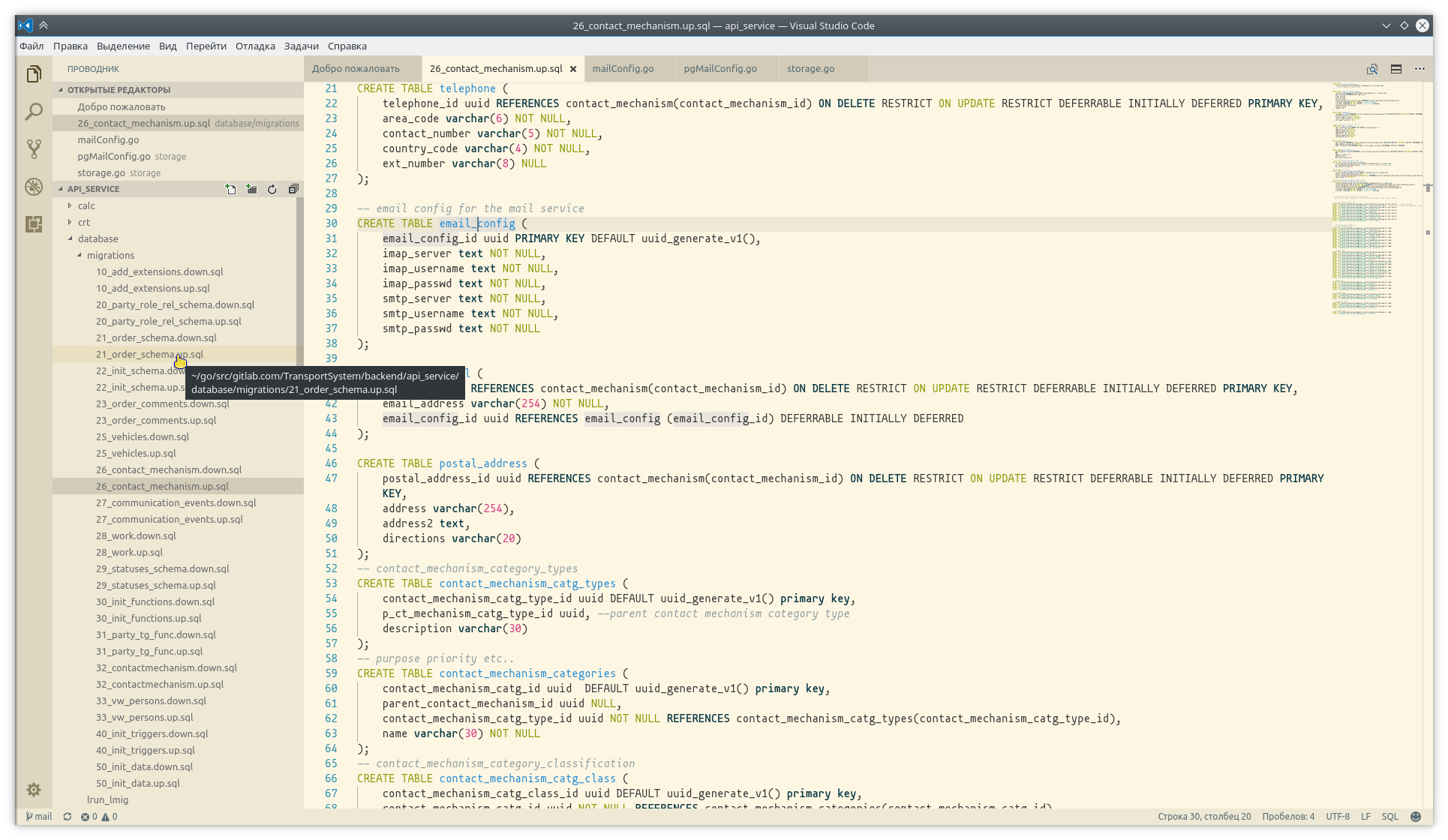Switch to the pgMailConfig.go tab
The width and height of the screenshot is (1448, 840).
click(x=719, y=69)
